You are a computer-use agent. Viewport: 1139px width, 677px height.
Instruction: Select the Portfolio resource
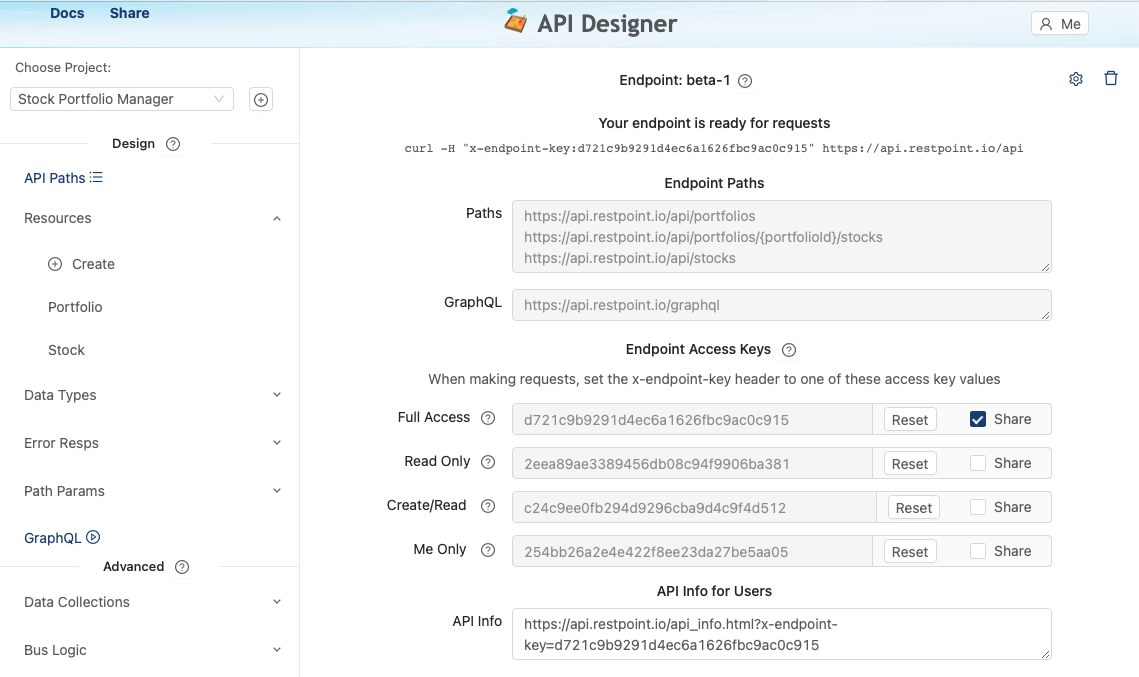tap(75, 307)
